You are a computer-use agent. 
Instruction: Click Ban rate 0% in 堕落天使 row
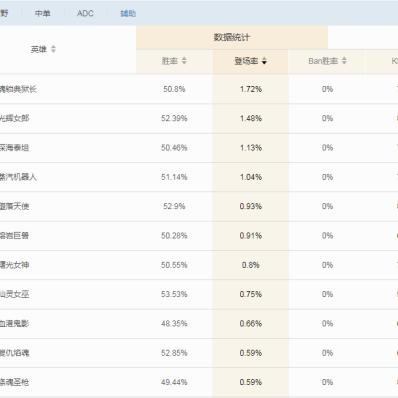327,206
